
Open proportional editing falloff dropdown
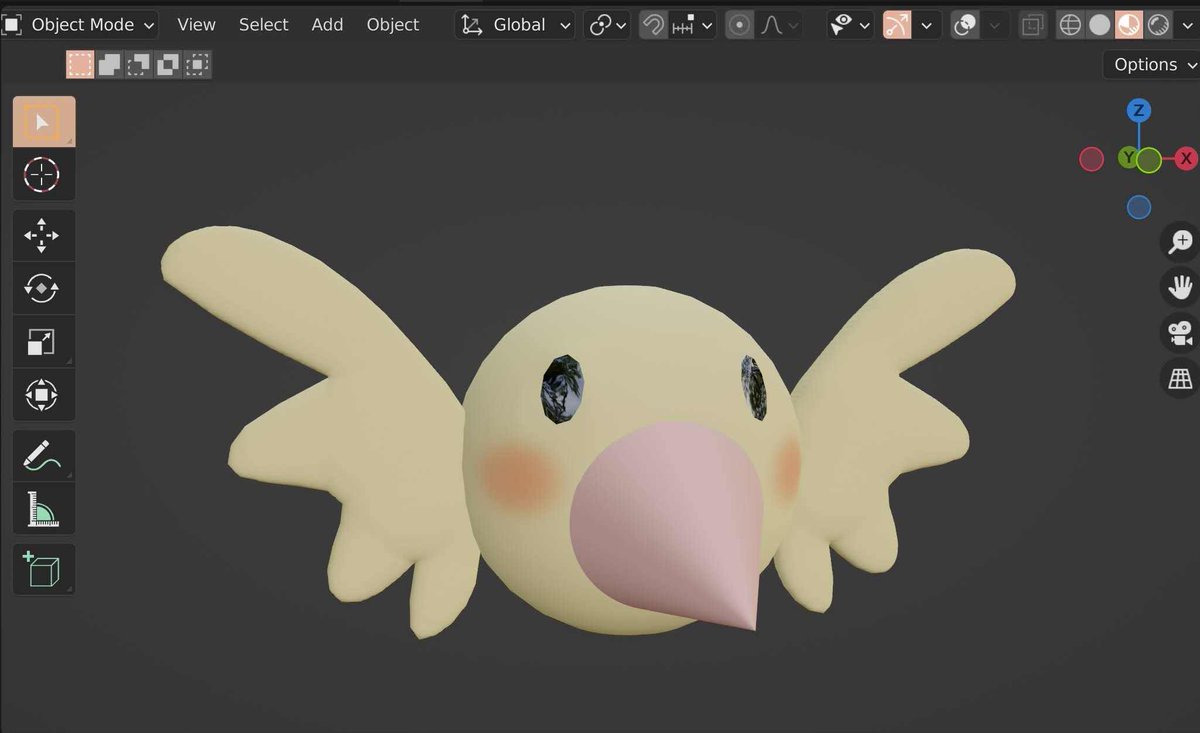click(x=779, y=25)
